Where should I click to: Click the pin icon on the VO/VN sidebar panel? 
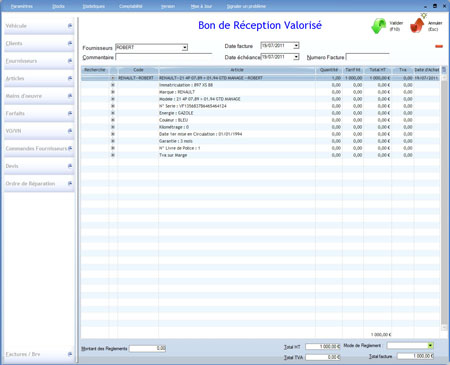(x=70, y=131)
